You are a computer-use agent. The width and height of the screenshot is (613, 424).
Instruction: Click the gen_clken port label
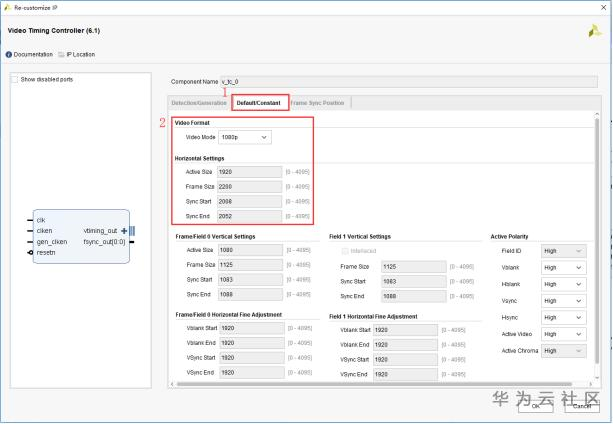coord(52,242)
